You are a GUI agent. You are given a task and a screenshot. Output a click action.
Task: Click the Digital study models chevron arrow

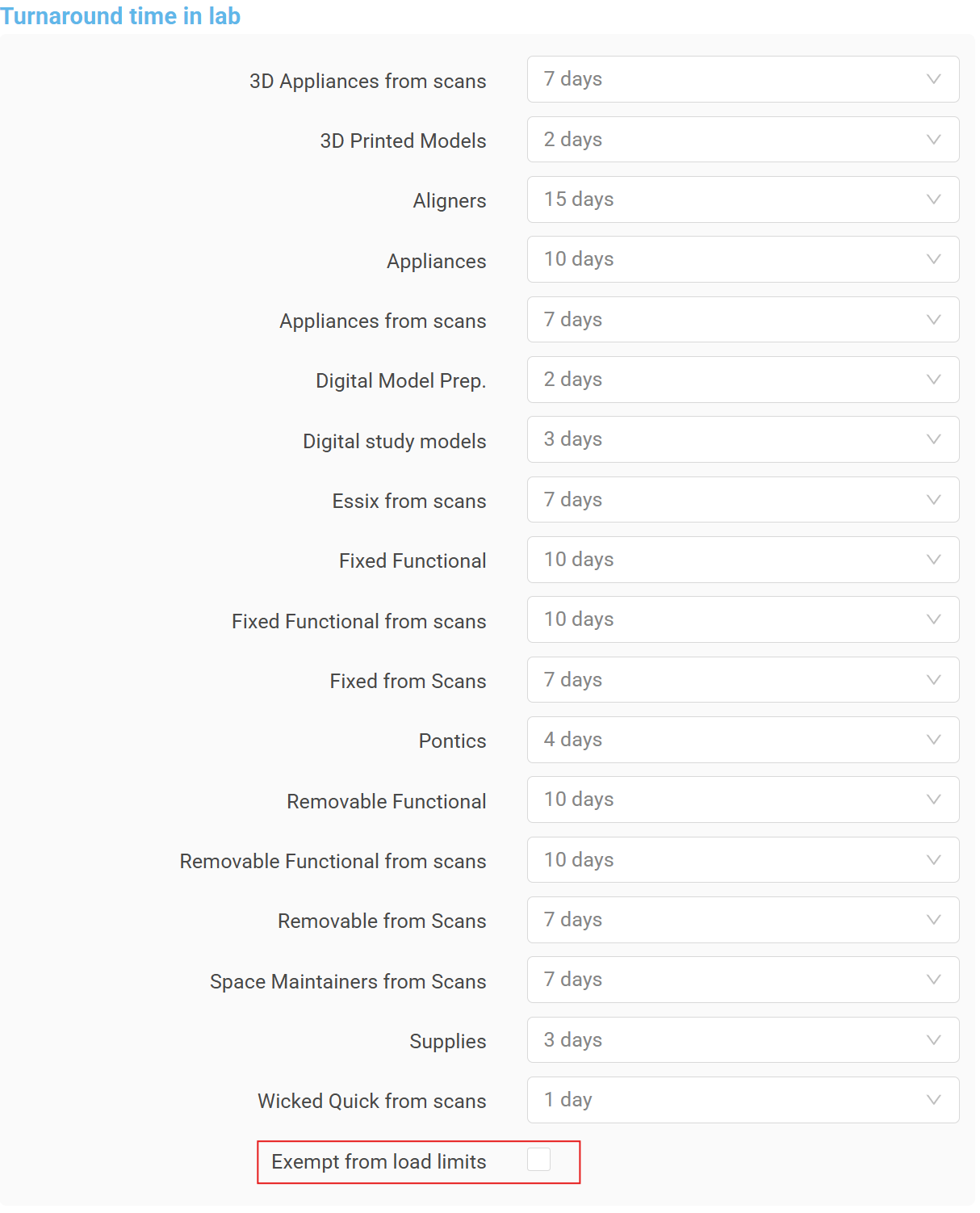[x=933, y=439]
